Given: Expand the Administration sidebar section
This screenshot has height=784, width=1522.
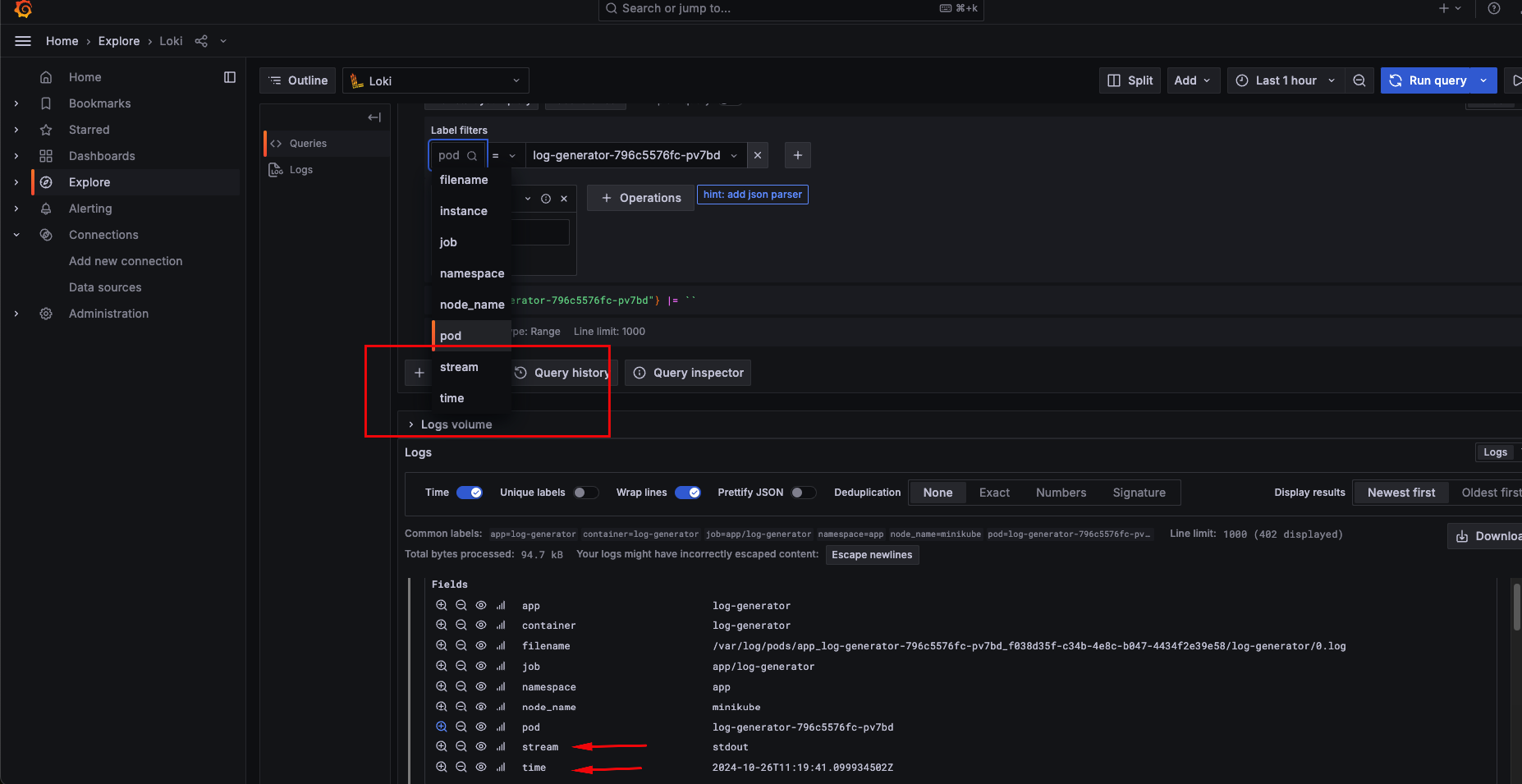Looking at the screenshot, I should point(16,314).
